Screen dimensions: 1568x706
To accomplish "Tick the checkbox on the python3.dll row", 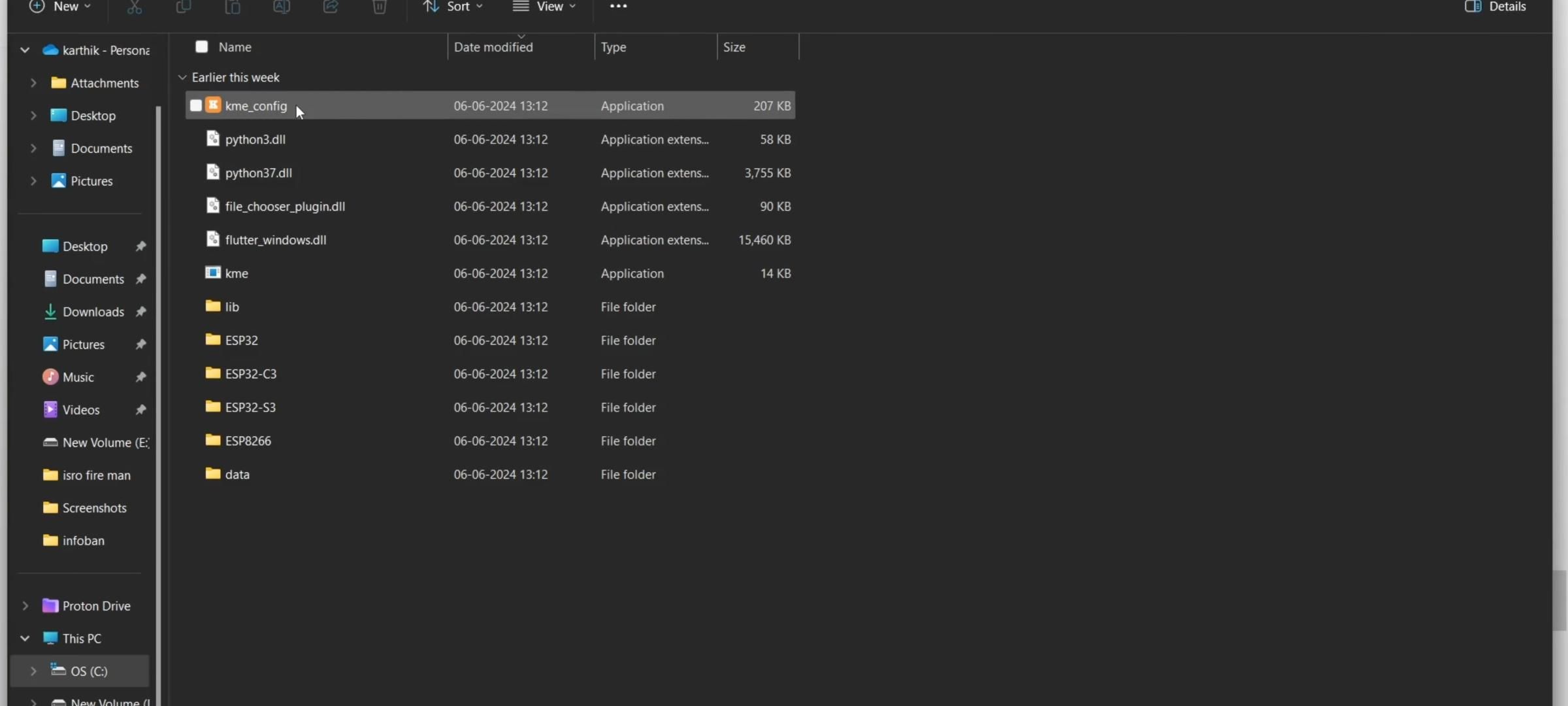I will coord(195,139).
